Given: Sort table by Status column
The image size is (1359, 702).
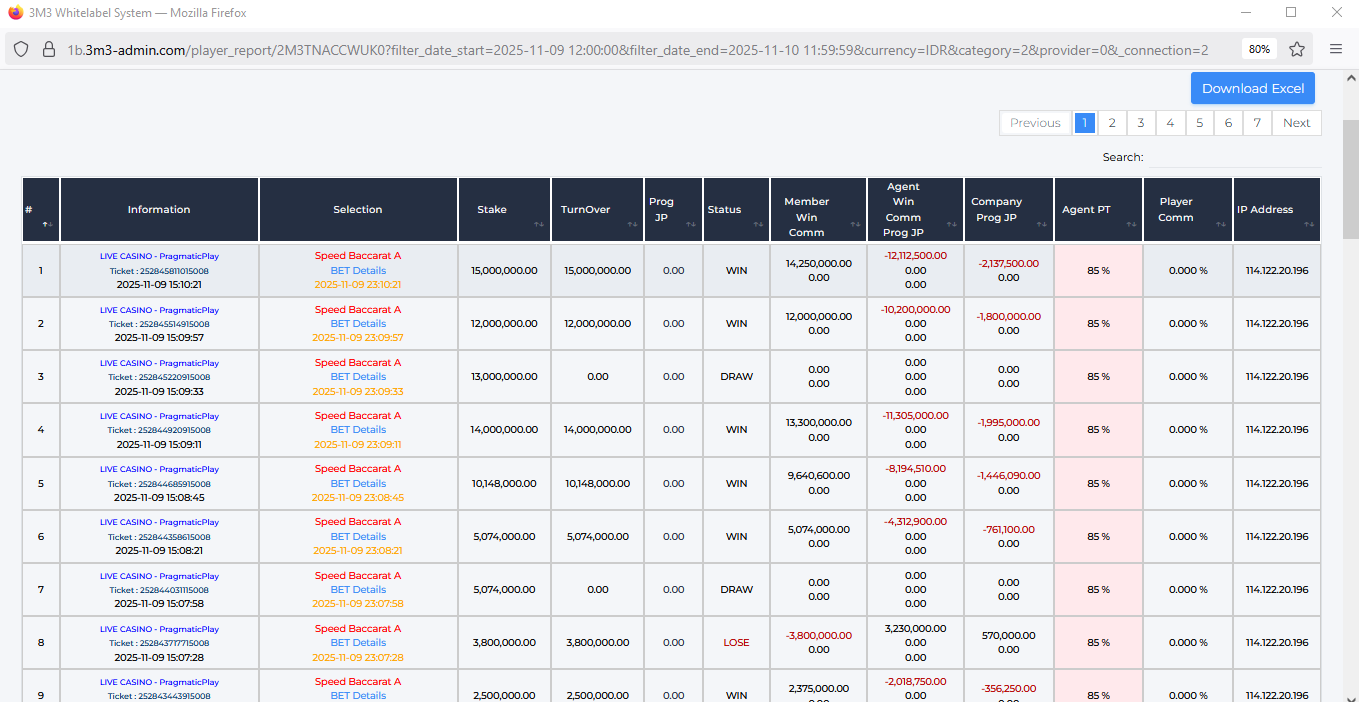Looking at the screenshot, I should 758,224.
